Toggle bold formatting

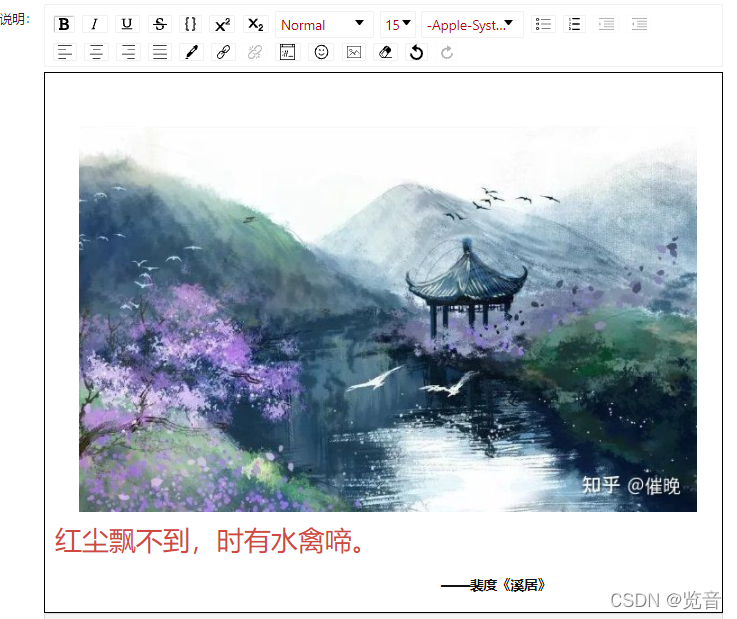[64, 24]
